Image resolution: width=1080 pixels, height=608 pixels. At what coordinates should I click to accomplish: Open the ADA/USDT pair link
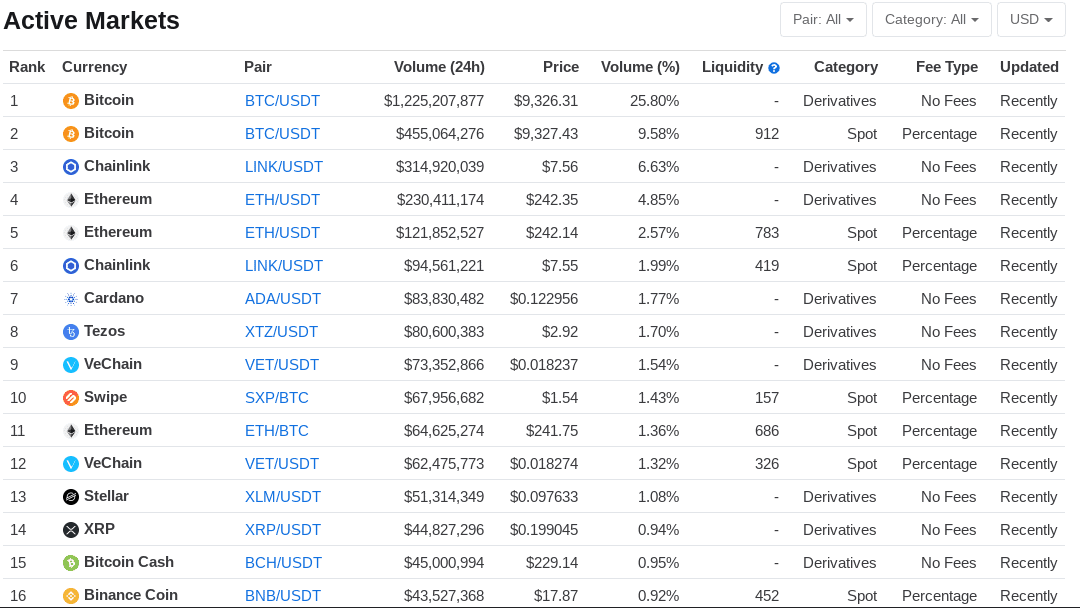tap(283, 300)
